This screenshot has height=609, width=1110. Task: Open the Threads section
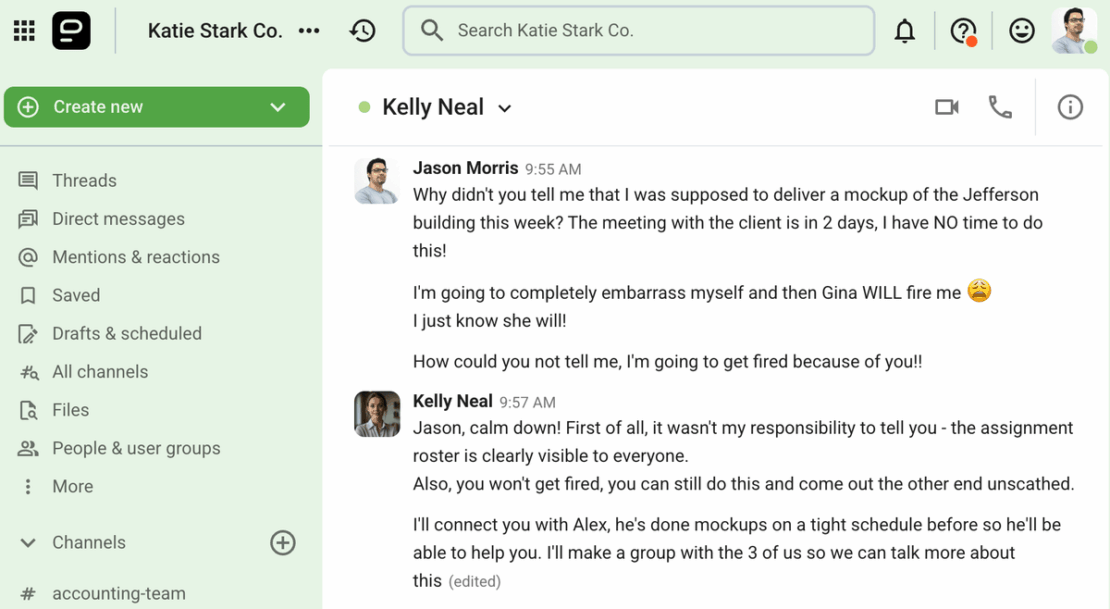pyautogui.click(x=84, y=180)
